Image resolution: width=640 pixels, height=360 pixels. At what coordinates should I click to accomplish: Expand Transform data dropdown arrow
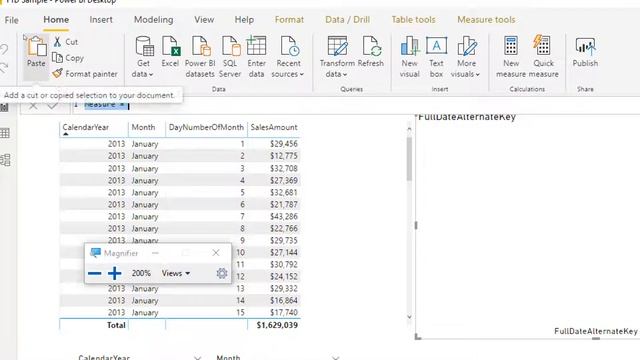tap(345, 75)
